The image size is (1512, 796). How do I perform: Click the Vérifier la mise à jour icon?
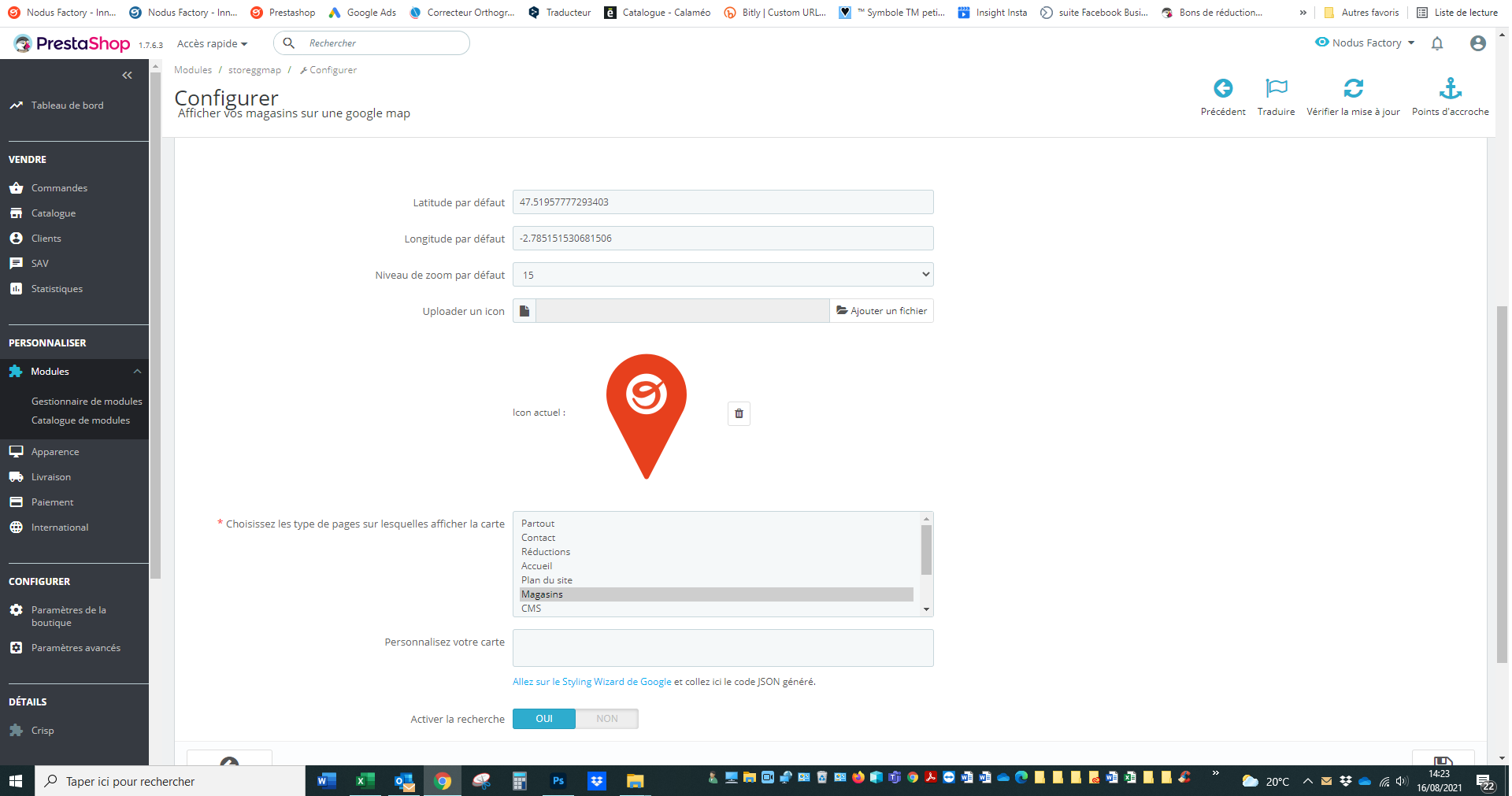tap(1353, 88)
